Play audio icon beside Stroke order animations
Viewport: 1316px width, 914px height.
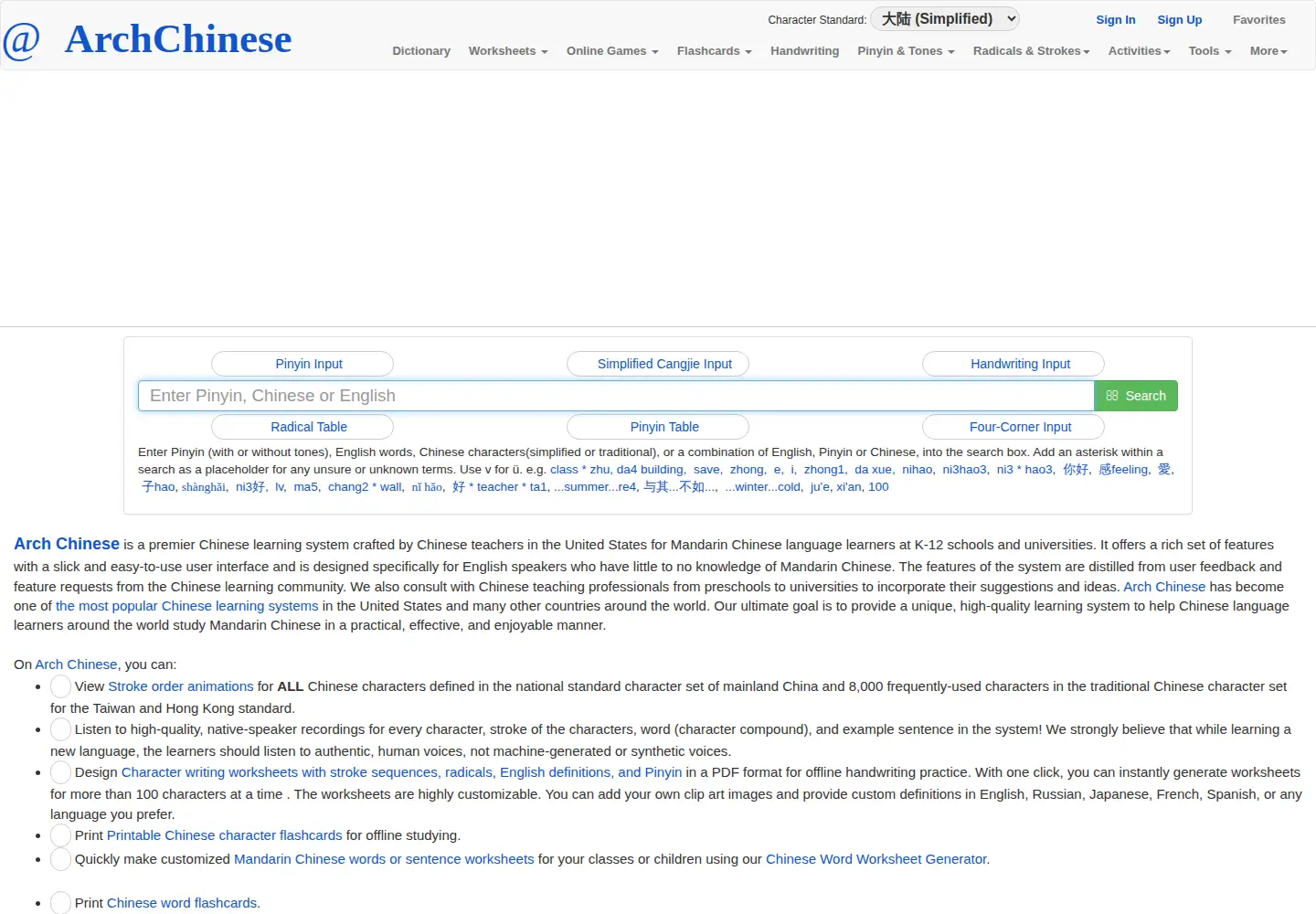(61, 686)
